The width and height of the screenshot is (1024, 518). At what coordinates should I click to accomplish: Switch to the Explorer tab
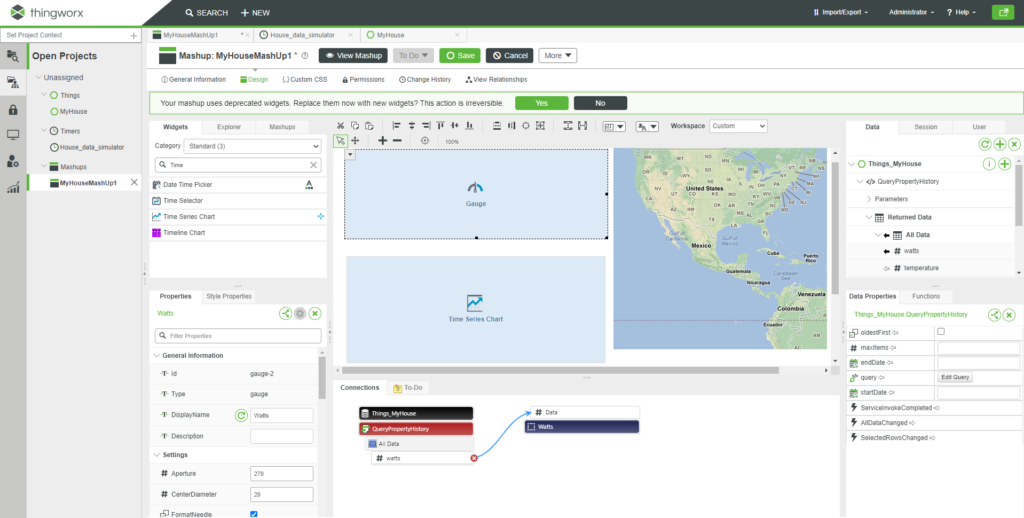click(x=229, y=127)
